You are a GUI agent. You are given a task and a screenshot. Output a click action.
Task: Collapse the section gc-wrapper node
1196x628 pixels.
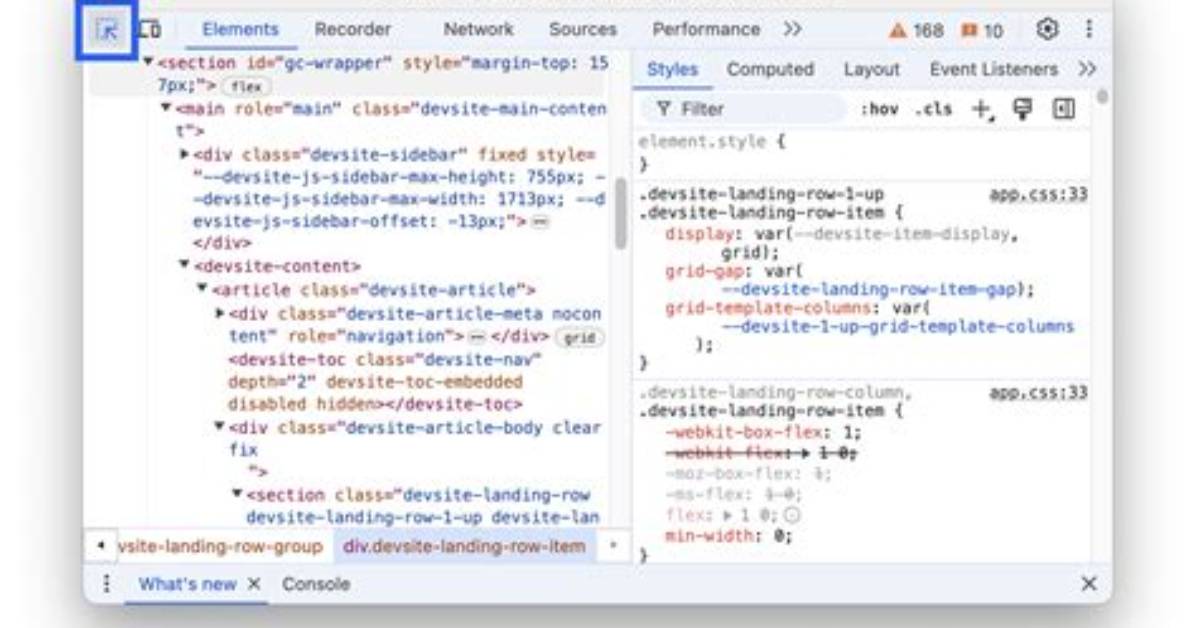(x=149, y=62)
